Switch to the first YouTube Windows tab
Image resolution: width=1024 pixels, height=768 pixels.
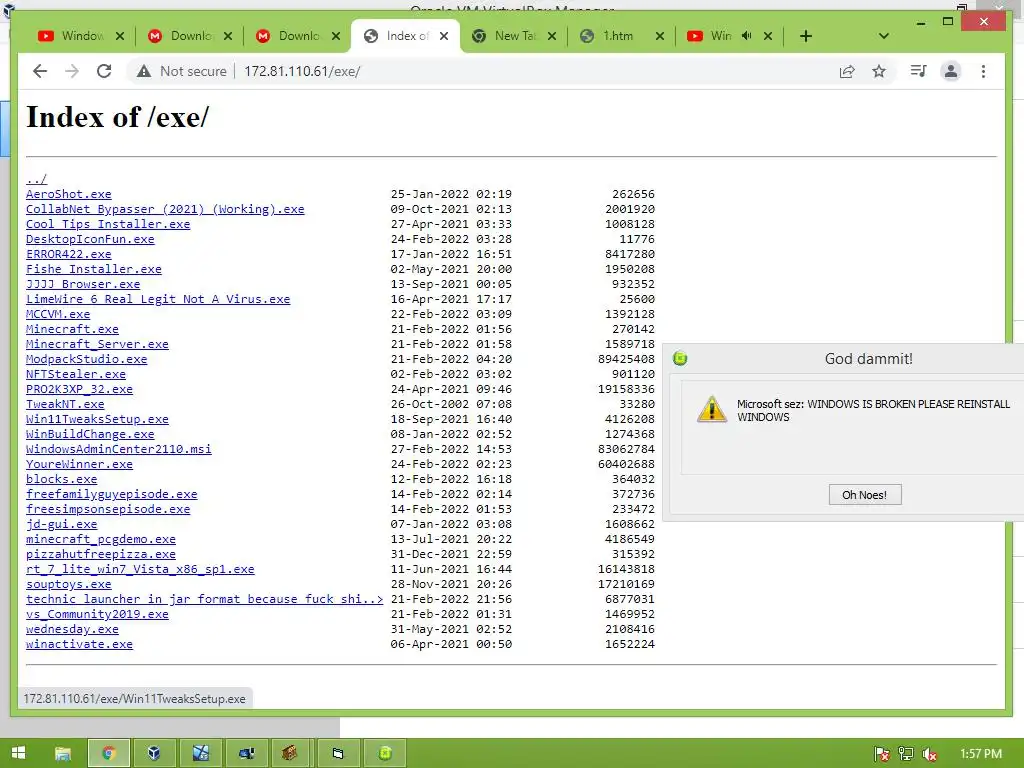coord(81,36)
